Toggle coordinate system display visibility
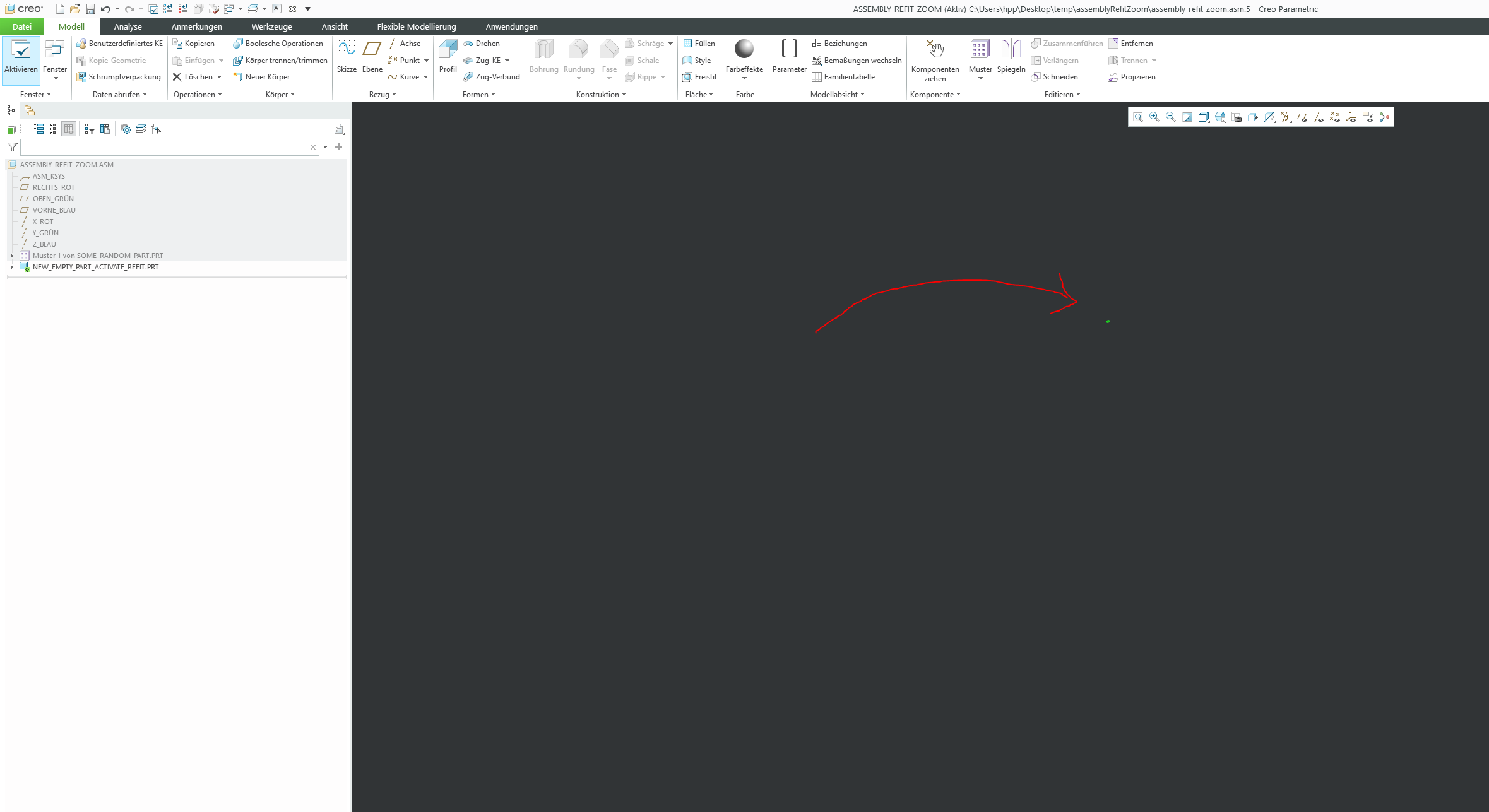This screenshot has width=1489, height=812. pos(1351,117)
